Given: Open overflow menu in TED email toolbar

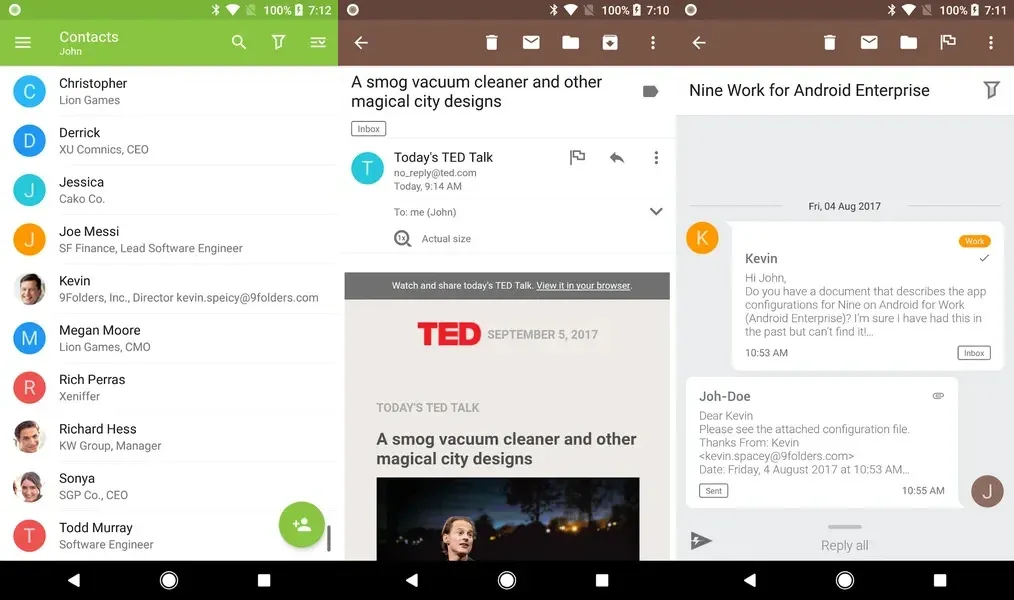Looking at the screenshot, I should click(x=653, y=43).
